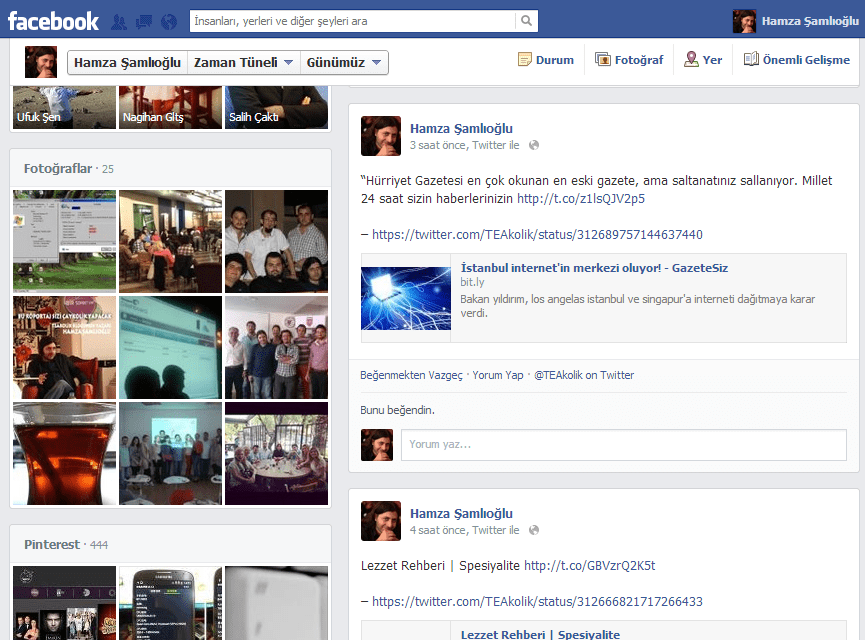The height and width of the screenshot is (640, 865).
Task: Open friend Salih Çaktı thumbnail
Action: coord(276,108)
